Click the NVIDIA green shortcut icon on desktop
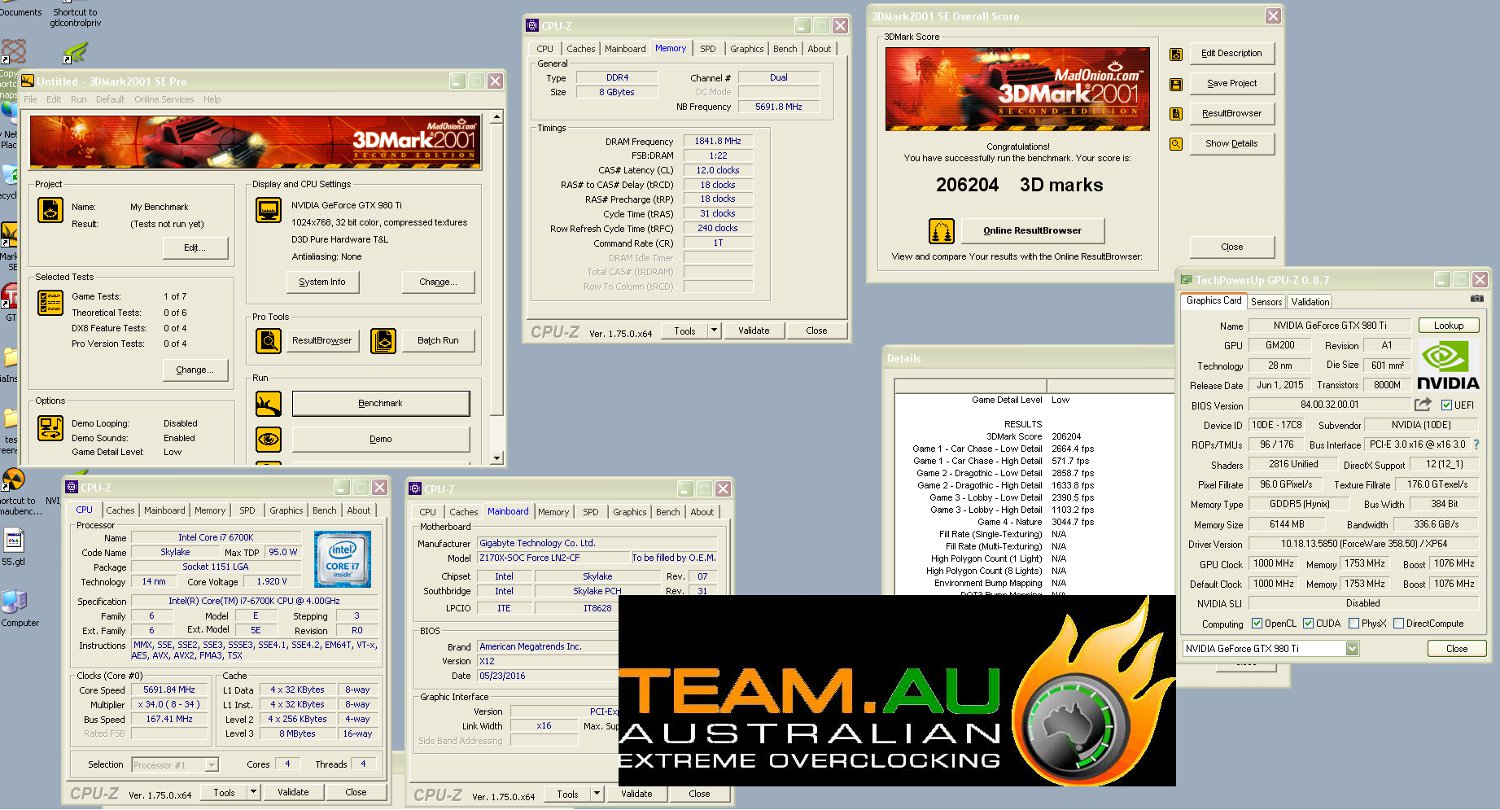The width and height of the screenshot is (1500, 810). click(75, 52)
